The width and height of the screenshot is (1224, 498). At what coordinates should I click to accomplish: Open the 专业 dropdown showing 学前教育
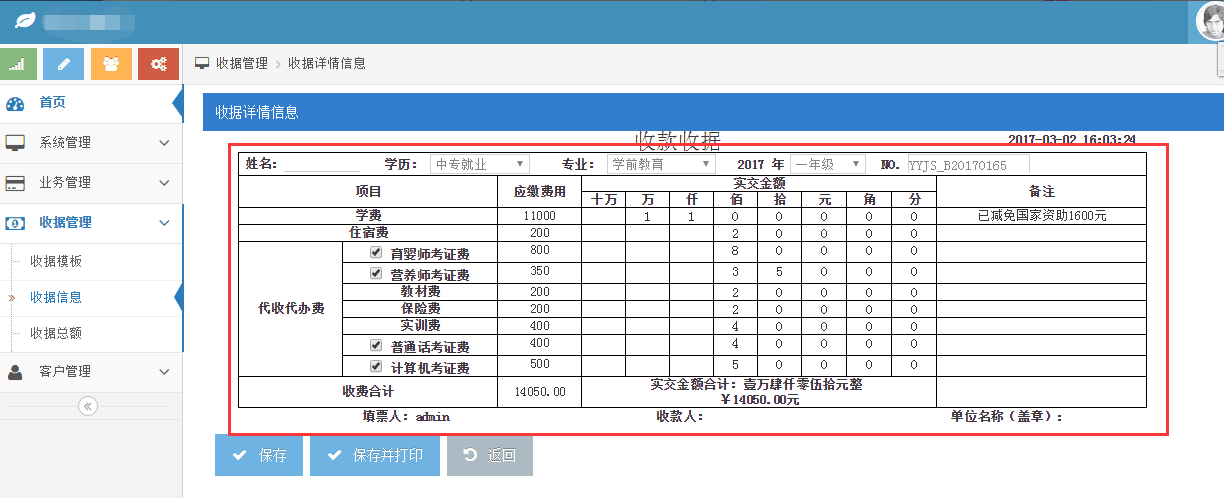(x=661, y=164)
